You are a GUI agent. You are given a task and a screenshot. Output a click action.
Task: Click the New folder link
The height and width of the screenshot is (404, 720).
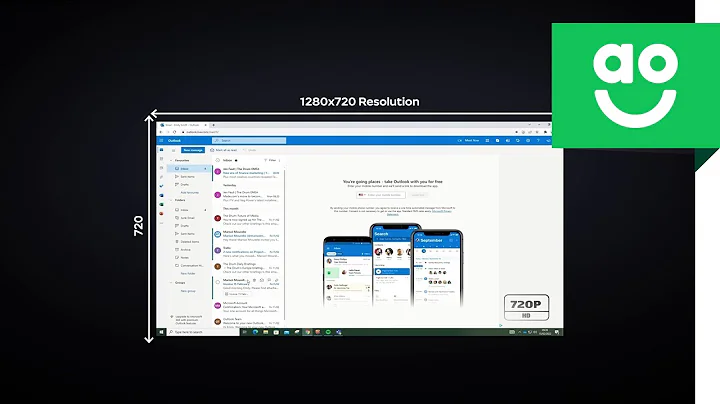pos(188,274)
